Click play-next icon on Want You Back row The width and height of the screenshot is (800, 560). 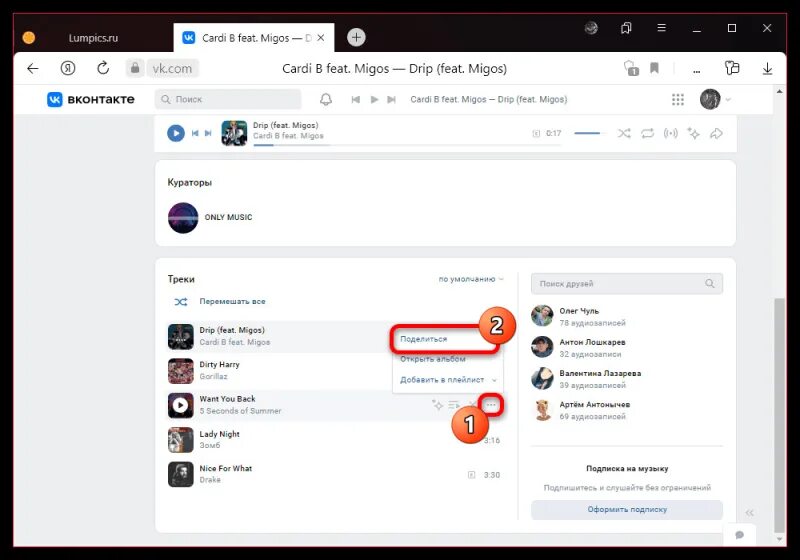[454, 405]
